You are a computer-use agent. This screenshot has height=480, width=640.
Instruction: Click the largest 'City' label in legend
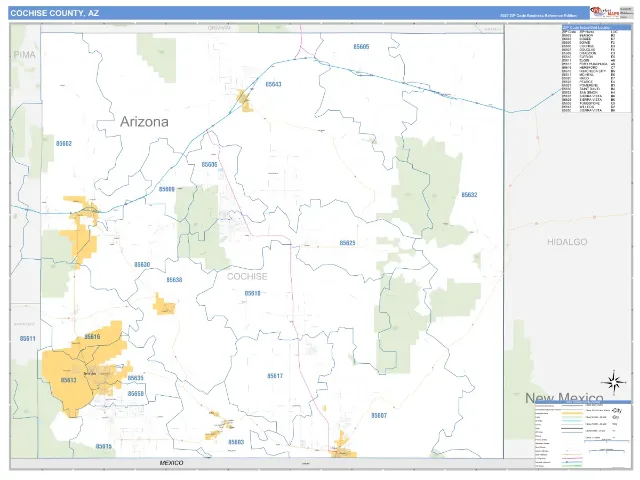click(x=617, y=411)
